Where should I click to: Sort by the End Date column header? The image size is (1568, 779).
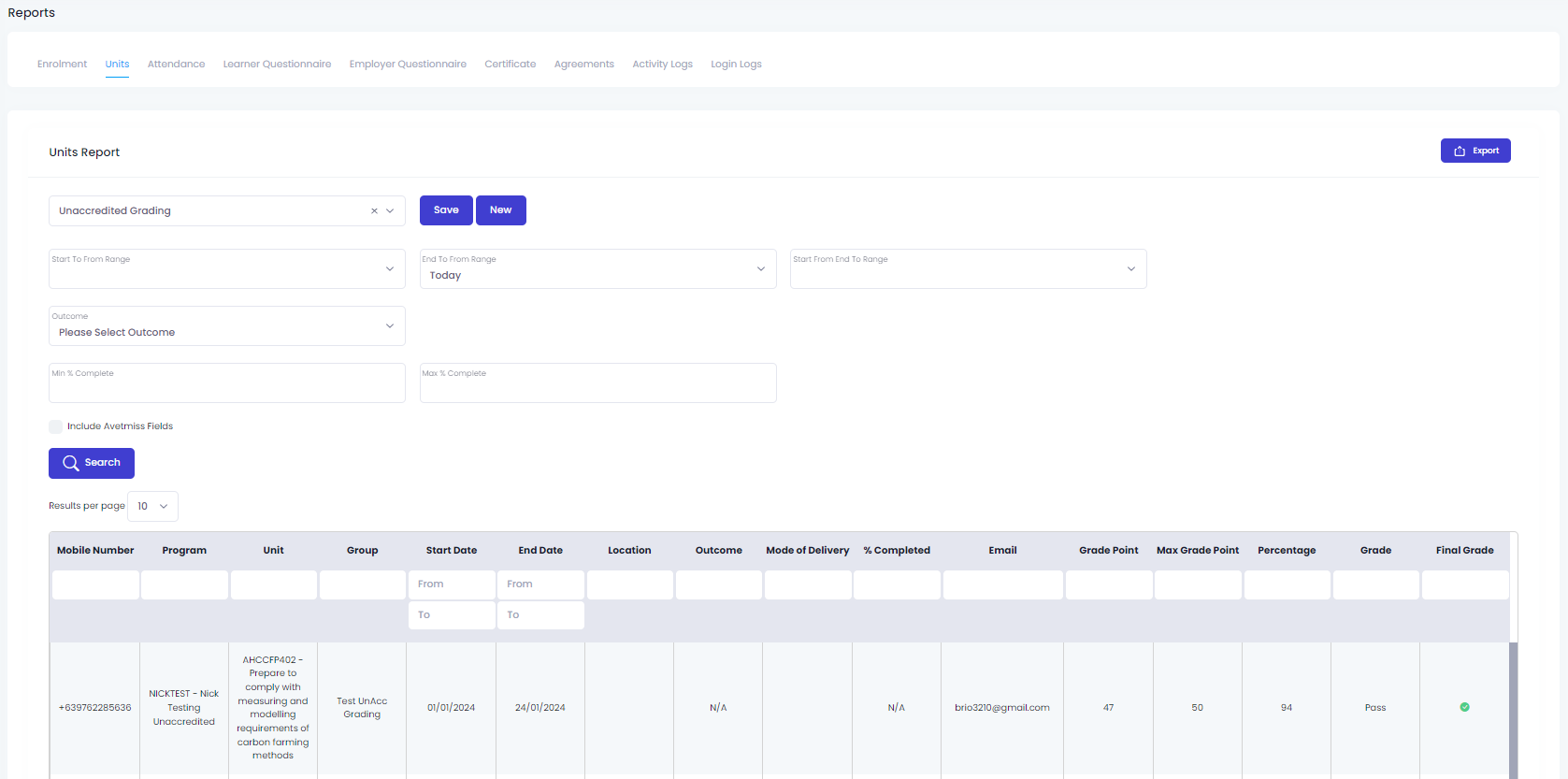(x=540, y=551)
